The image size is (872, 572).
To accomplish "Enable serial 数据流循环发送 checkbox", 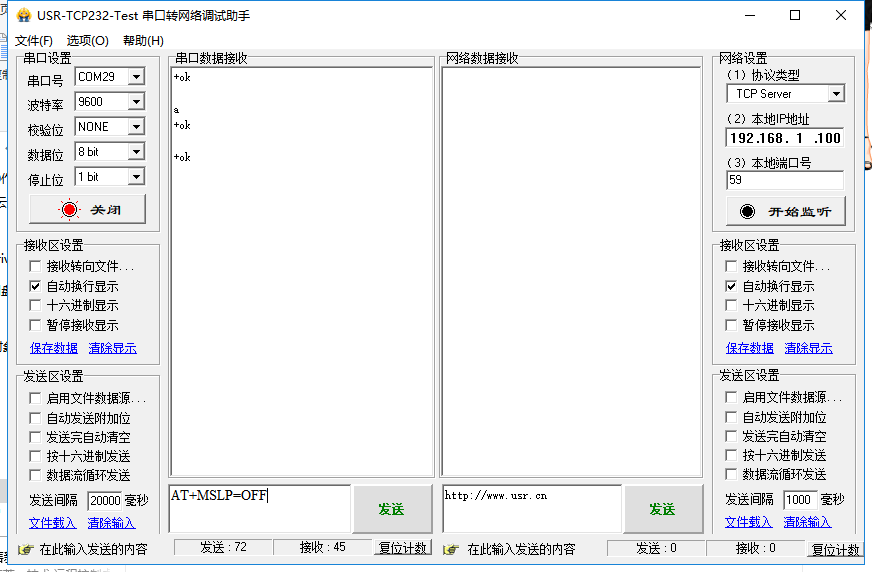I will coord(35,475).
